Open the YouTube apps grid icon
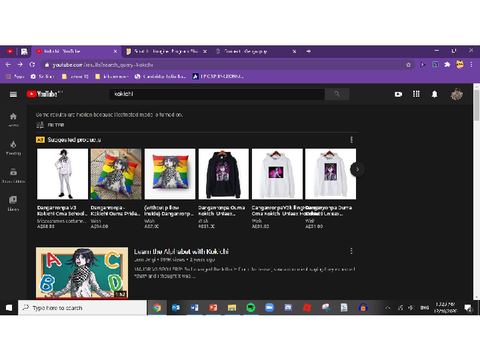The image size is (480, 360). [x=416, y=94]
